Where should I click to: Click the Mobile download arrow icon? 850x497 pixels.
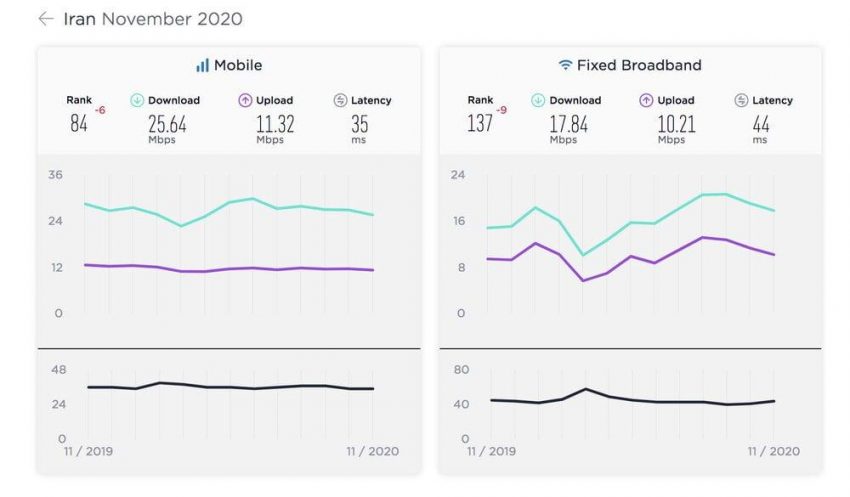click(x=137, y=100)
